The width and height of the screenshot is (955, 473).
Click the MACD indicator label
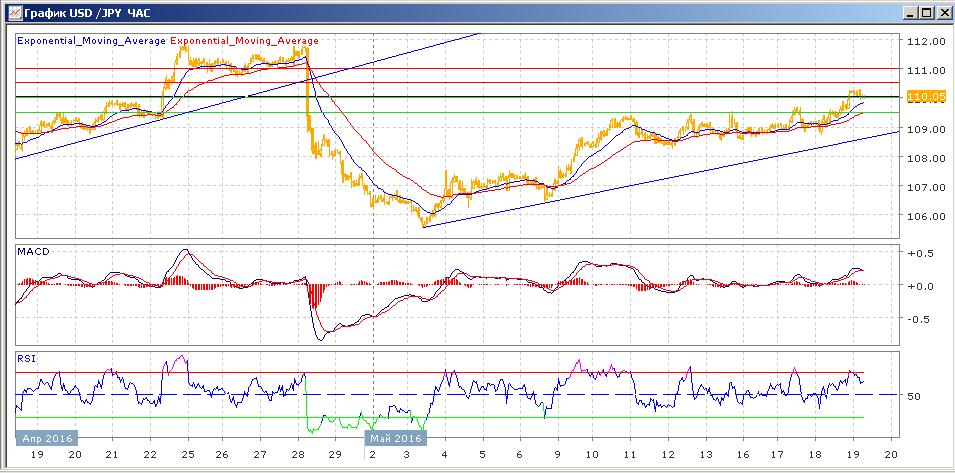(31, 251)
